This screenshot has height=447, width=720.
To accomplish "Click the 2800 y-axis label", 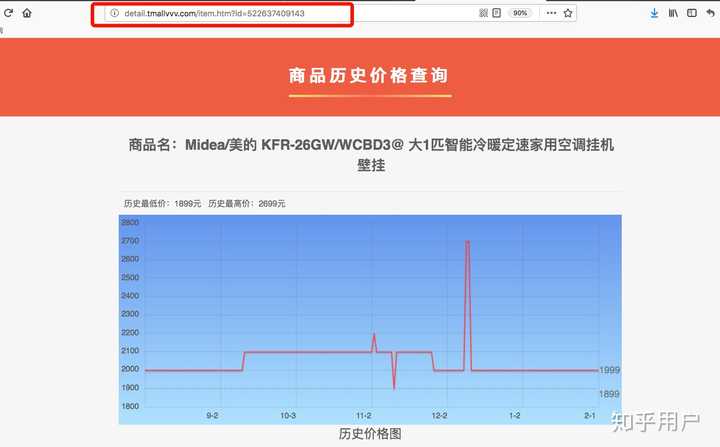I will [130, 222].
